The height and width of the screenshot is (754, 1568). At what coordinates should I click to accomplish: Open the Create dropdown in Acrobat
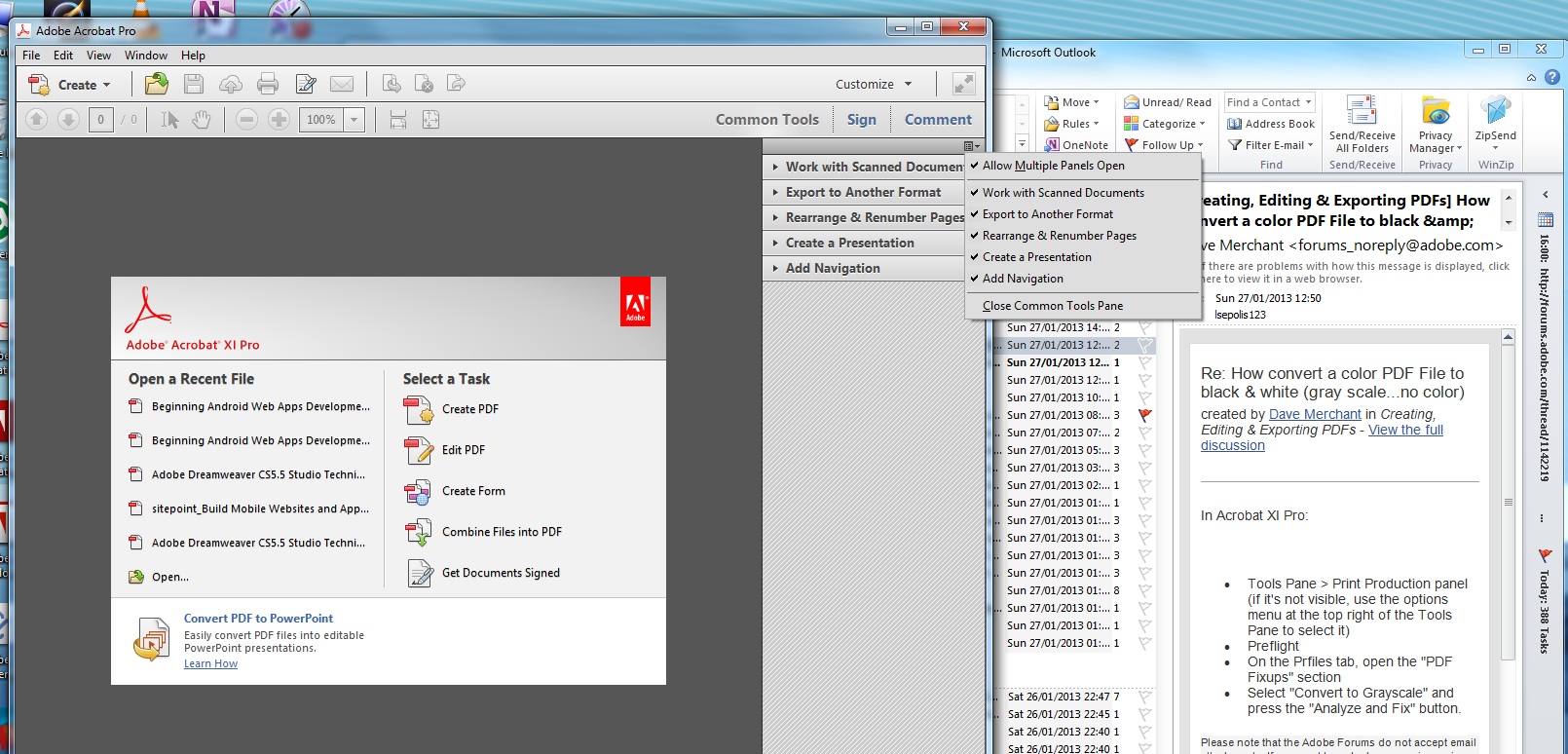click(x=69, y=85)
